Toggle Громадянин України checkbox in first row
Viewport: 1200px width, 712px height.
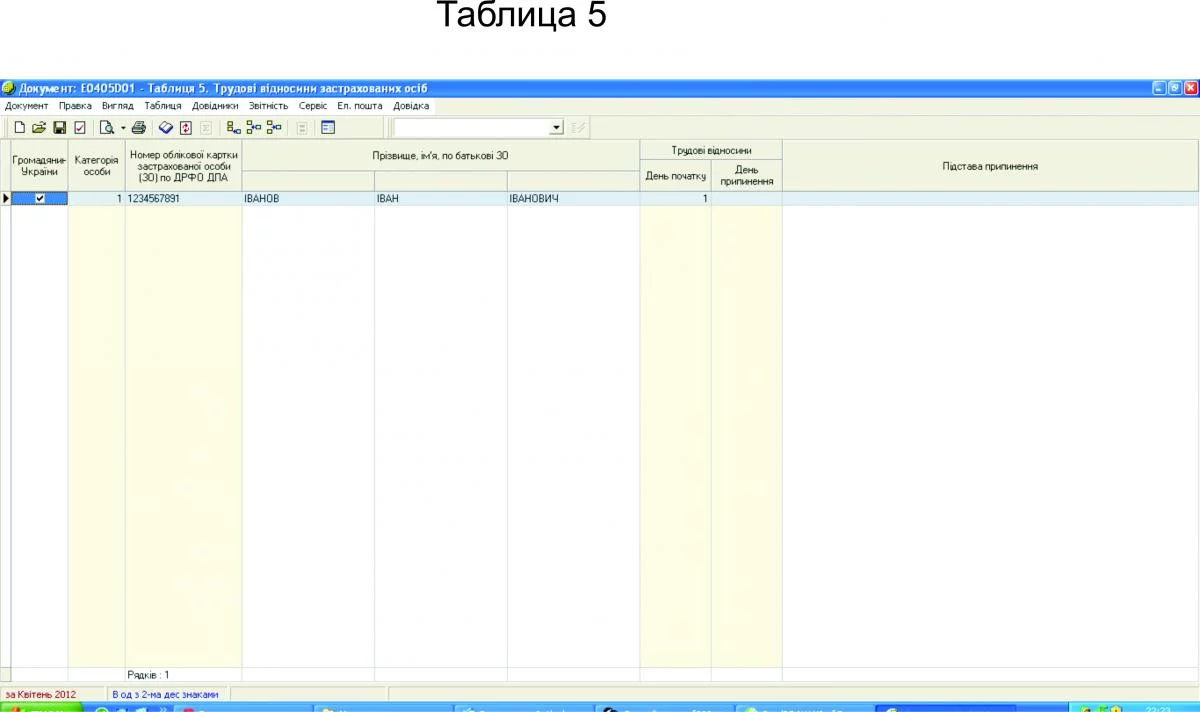pos(40,198)
